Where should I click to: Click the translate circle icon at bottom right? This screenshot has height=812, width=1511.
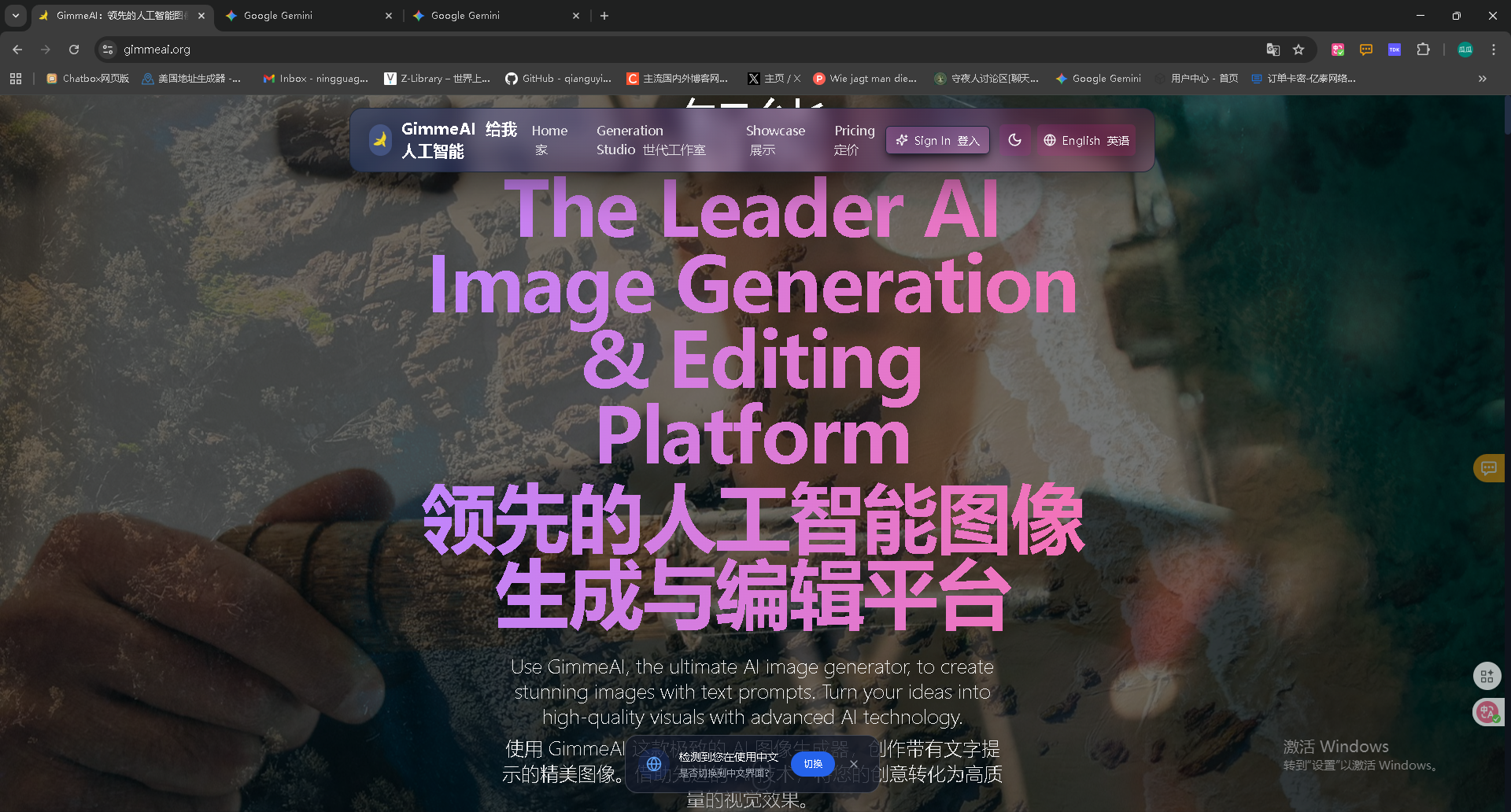point(1487,712)
